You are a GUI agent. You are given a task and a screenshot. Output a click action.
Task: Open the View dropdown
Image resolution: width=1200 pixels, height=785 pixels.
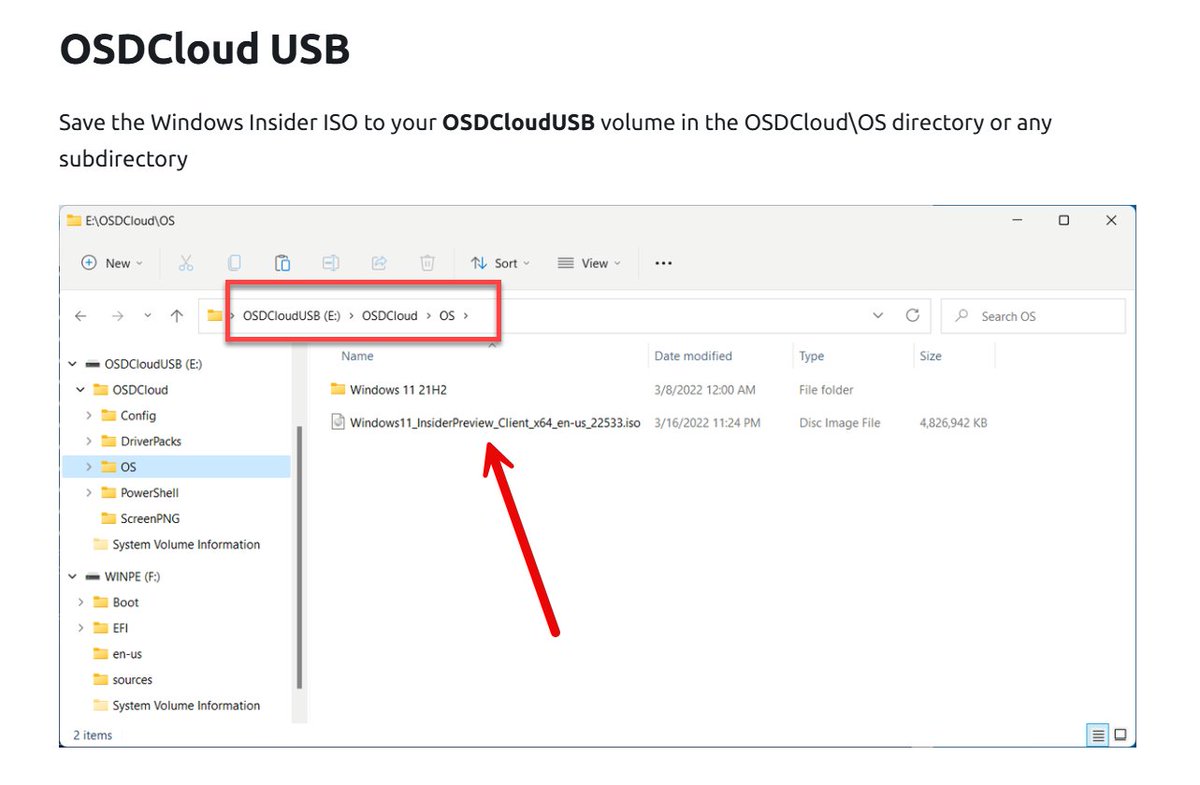[x=589, y=263]
